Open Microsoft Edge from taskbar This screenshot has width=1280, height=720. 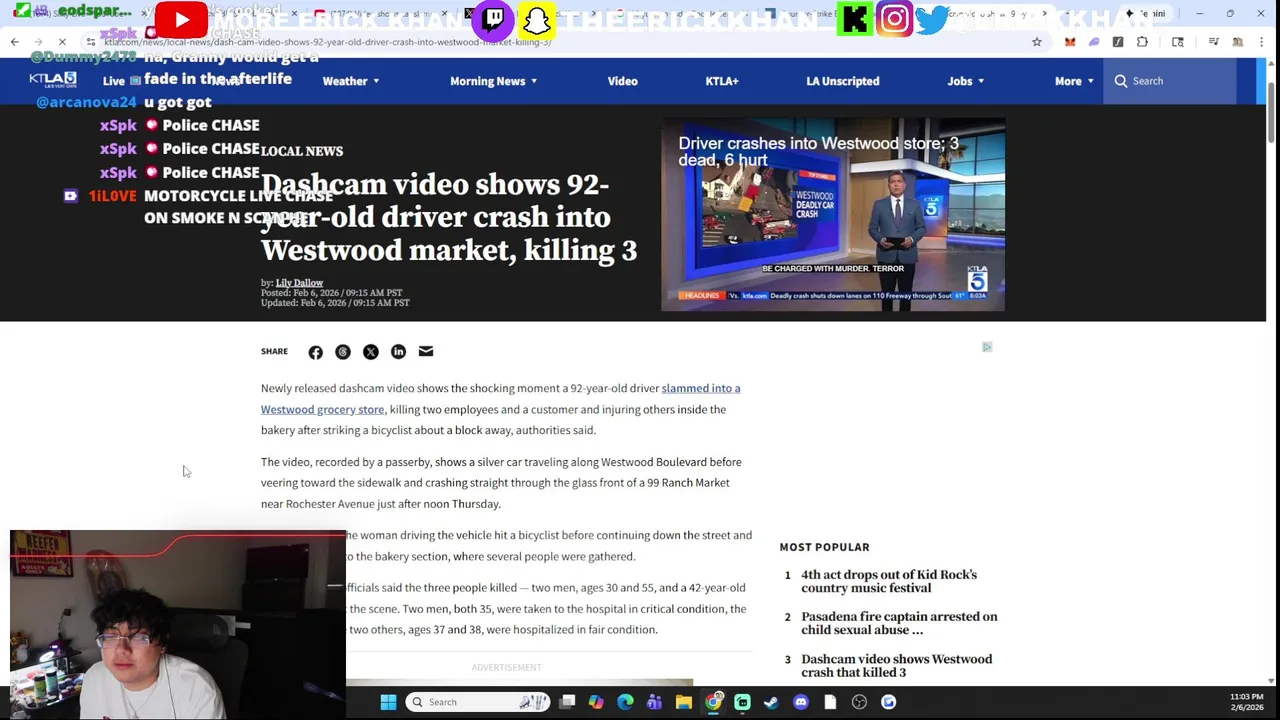click(625, 702)
